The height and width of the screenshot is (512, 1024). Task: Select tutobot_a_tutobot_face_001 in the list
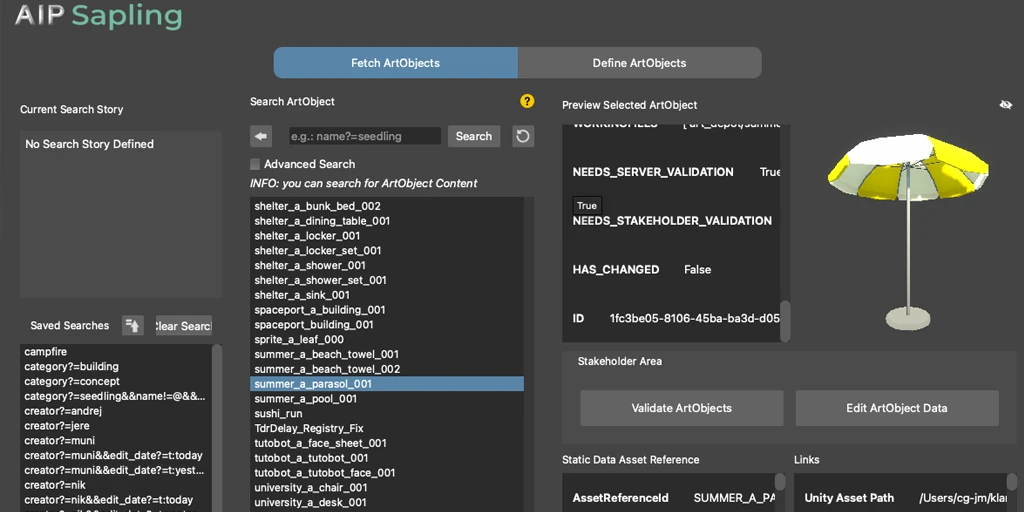pyautogui.click(x=387, y=473)
